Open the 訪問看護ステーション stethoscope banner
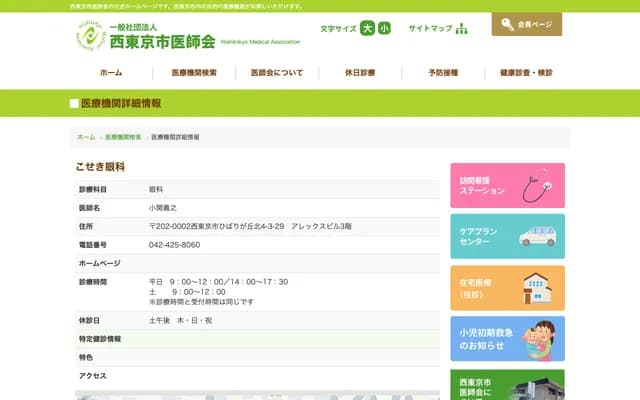Screen dimensions: 640x400 tap(507, 185)
